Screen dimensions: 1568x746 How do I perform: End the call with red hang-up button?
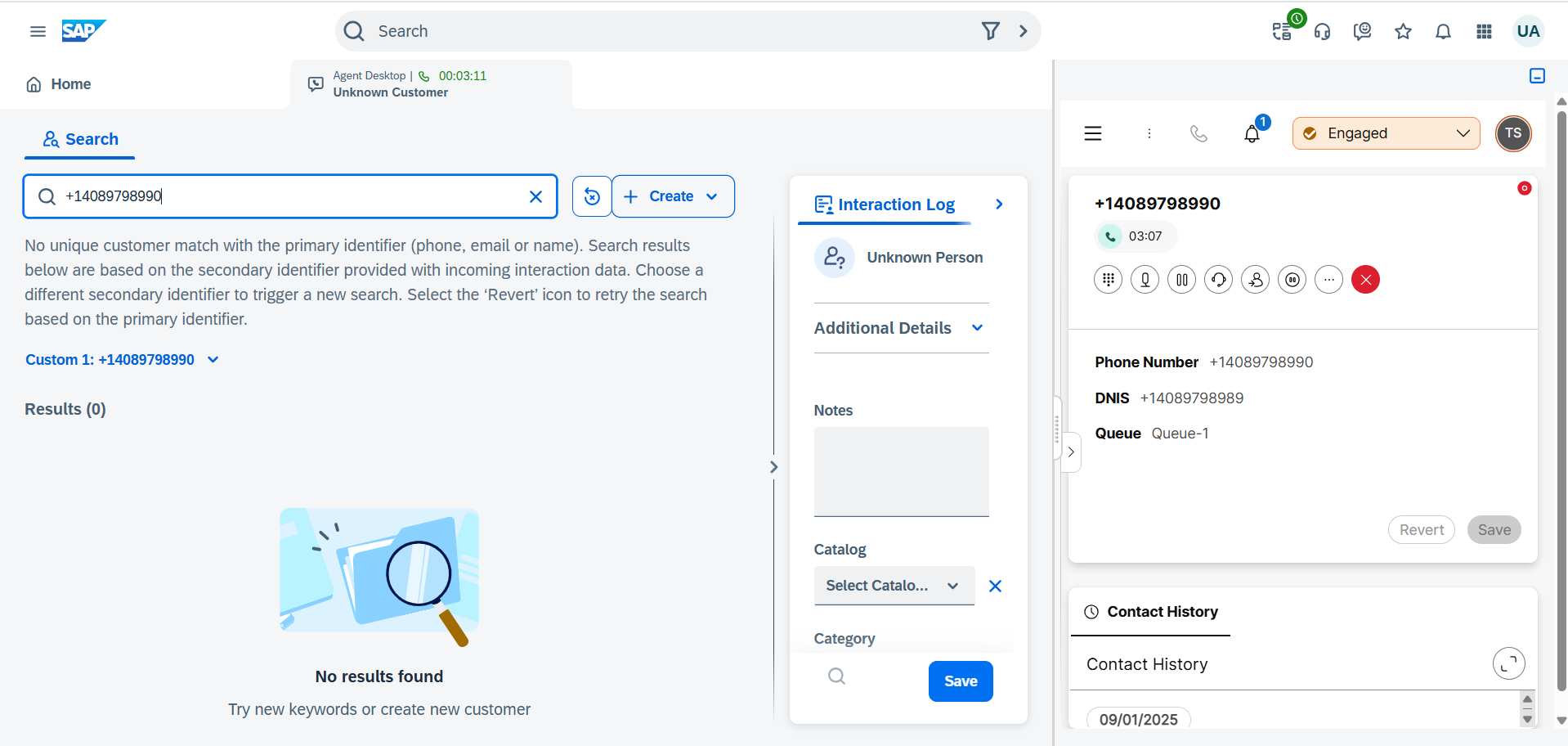click(1365, 280)
